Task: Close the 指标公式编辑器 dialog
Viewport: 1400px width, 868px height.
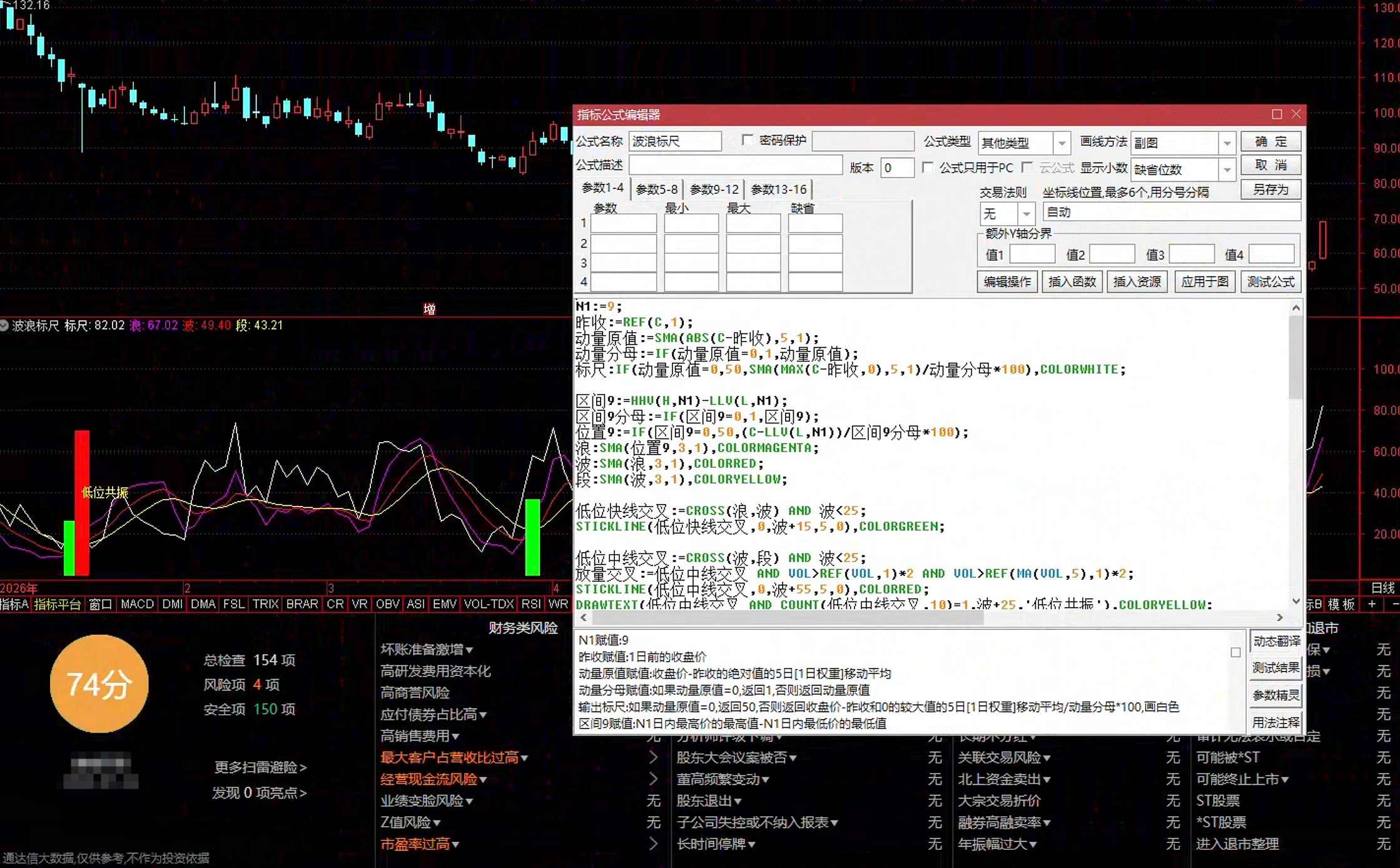Action: 1296,114
